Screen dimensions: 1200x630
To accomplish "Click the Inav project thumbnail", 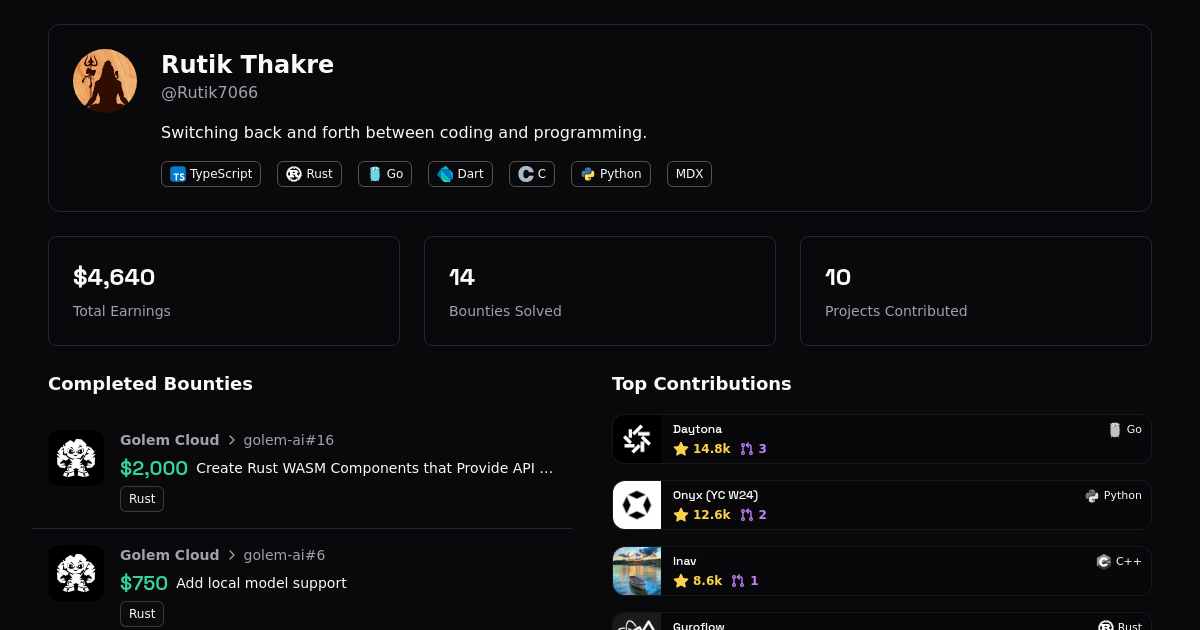I will (637, 571).
